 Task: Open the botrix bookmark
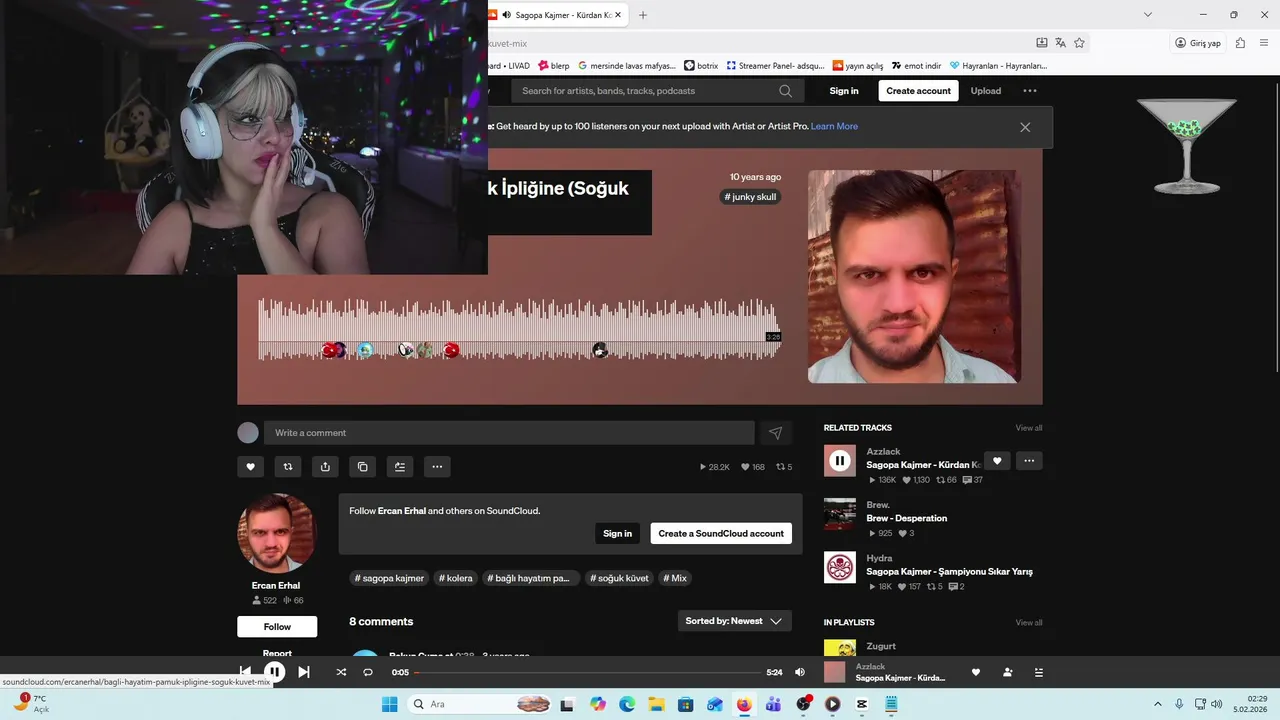click(701, 66)
